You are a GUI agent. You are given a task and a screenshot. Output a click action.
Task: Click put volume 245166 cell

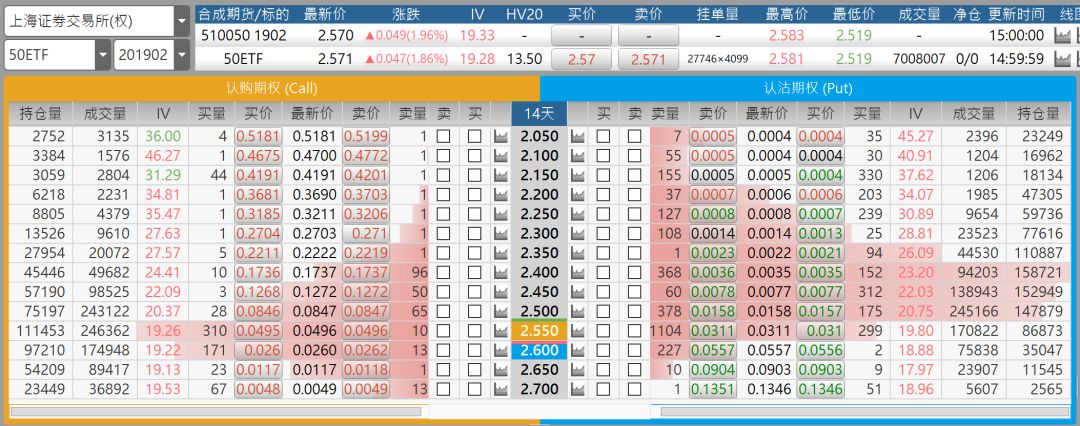973,312
